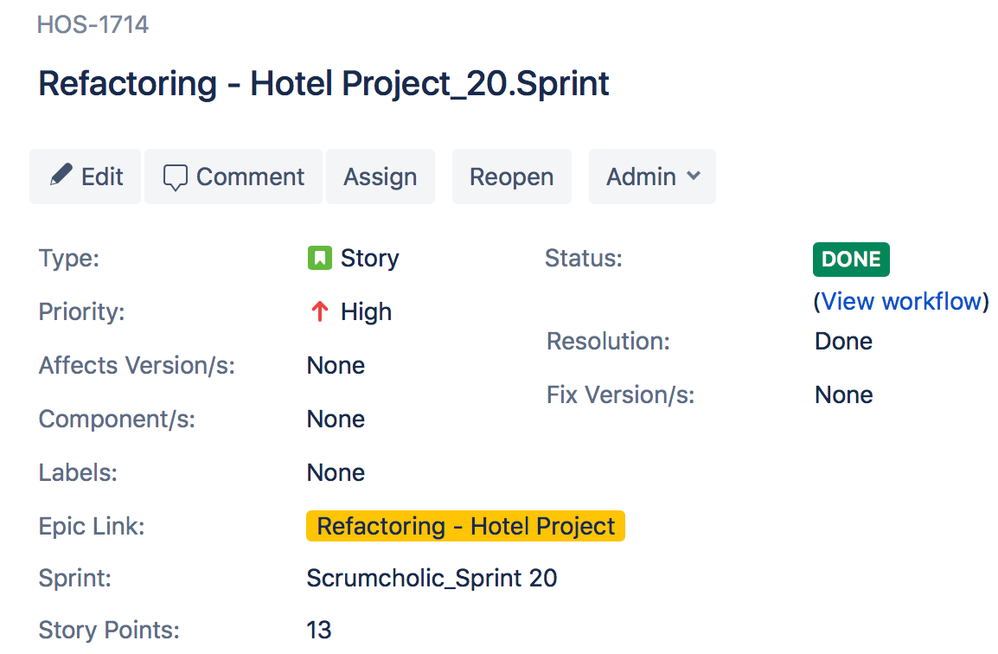Click the Labels value None

pyautogui.click(x=335, y=472)
